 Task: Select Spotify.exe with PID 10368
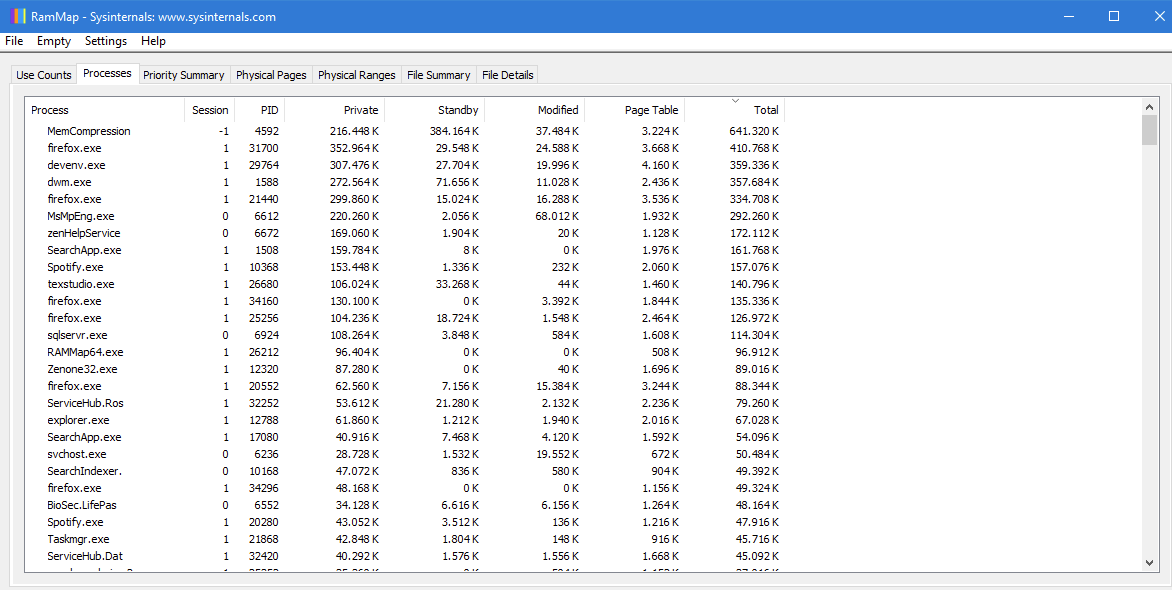[404, 267]
